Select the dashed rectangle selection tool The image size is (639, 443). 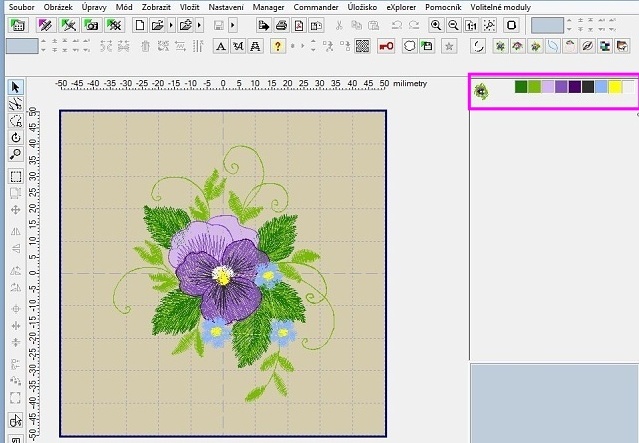point(16,176)
